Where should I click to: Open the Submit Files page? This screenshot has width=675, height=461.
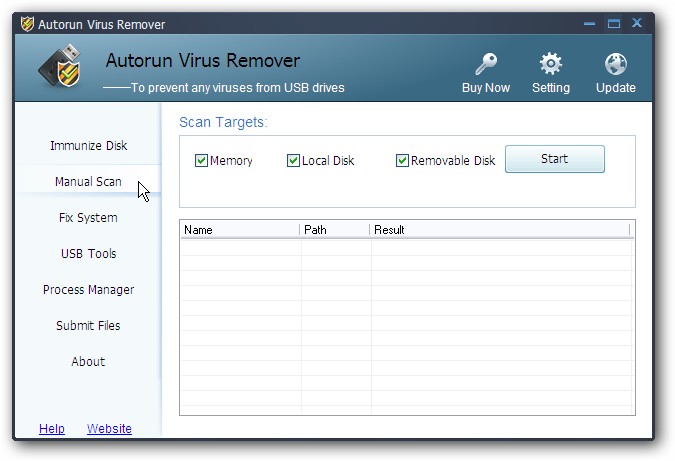[88, 326]
